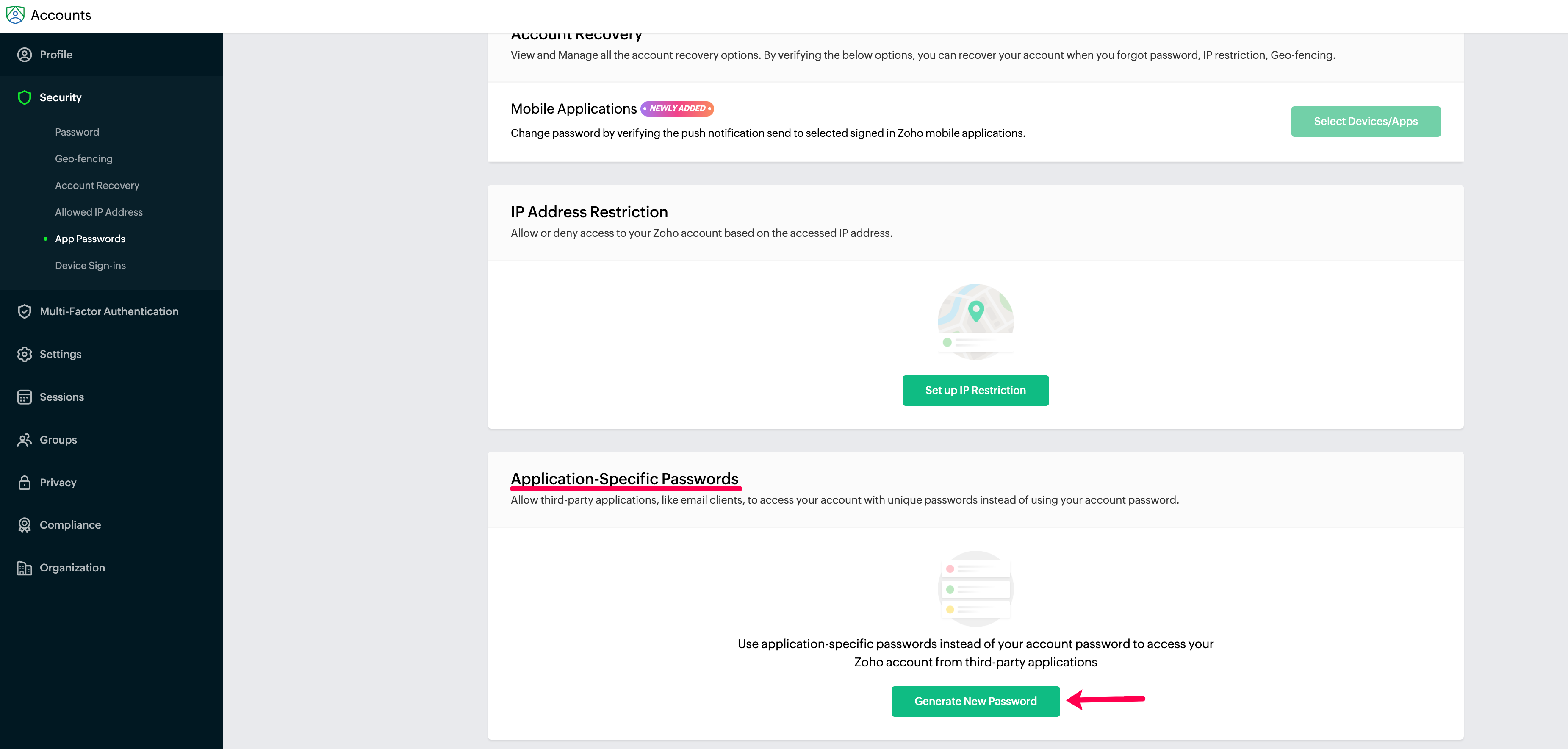
Task: Click the Organization building icon
Action: click(x=24, y=568)
